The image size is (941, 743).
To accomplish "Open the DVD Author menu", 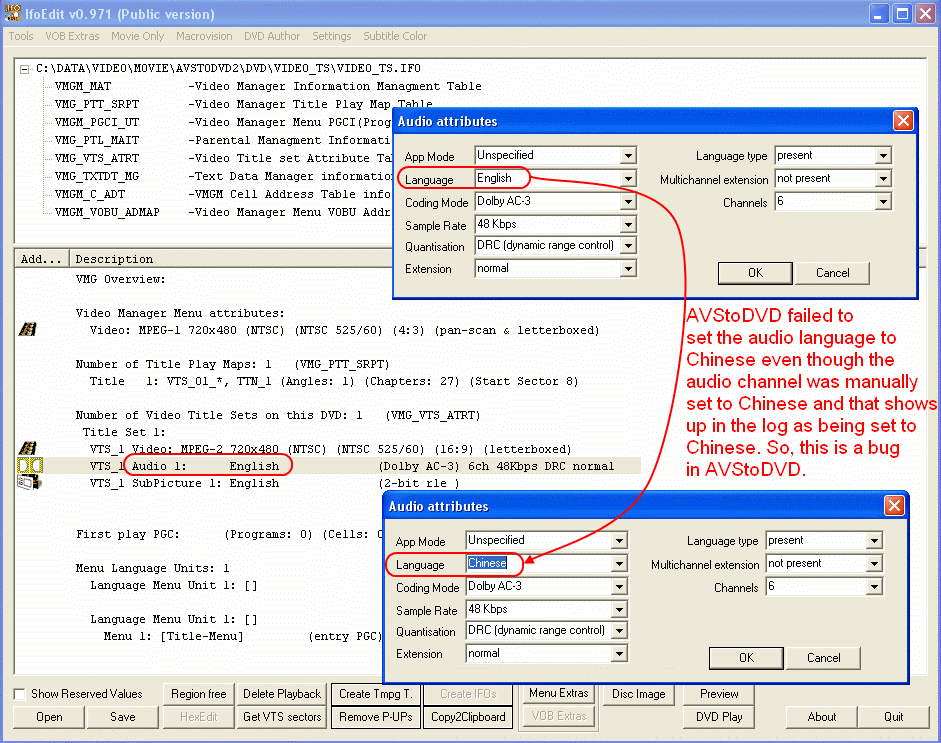I will tap(272, 36).
